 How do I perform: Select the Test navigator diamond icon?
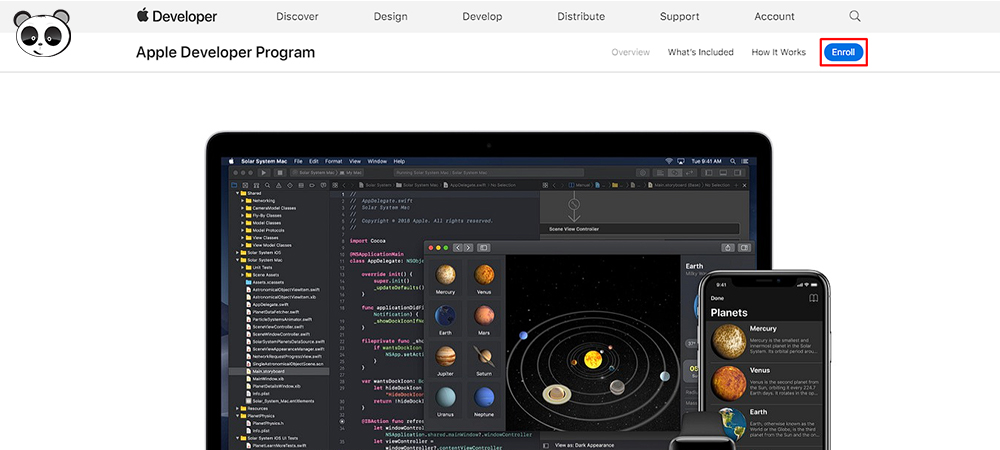290,185
